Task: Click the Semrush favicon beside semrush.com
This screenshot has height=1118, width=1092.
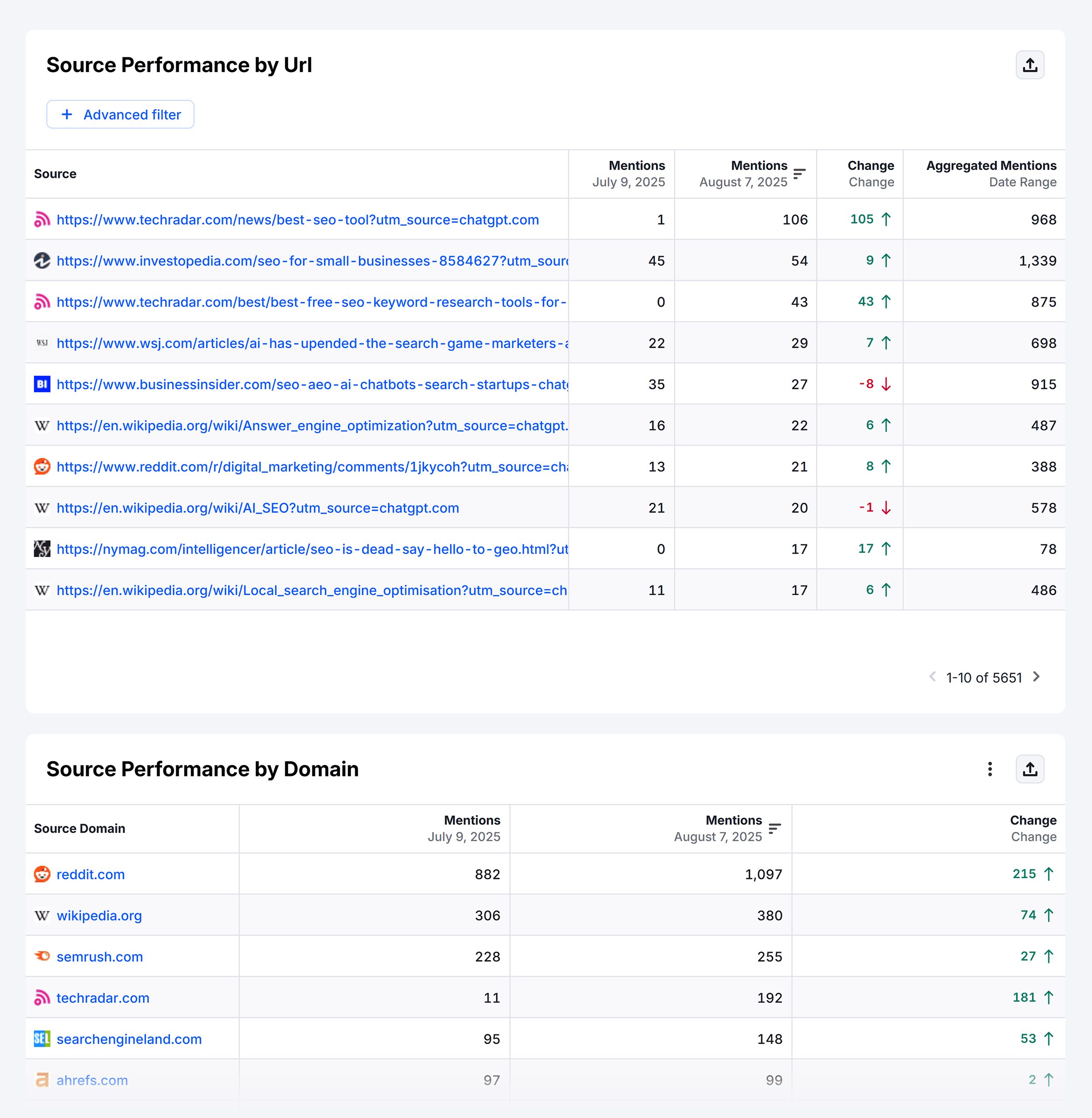Action: pyautogui.click(x=41, y=956)
